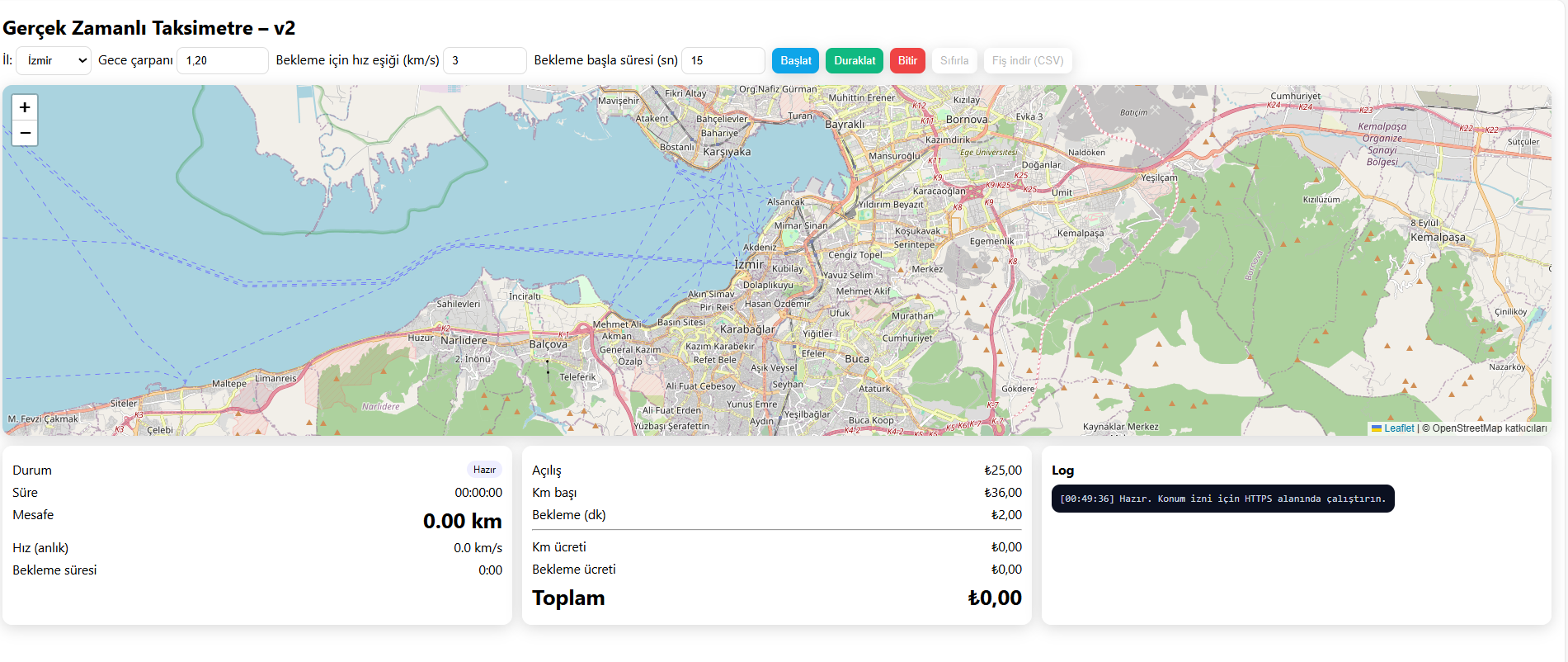Viewport: 1568px width, 662px height.
Task: Open the Leaflet attribution link
Action: pyautogui.click(x=1399, y=428)
